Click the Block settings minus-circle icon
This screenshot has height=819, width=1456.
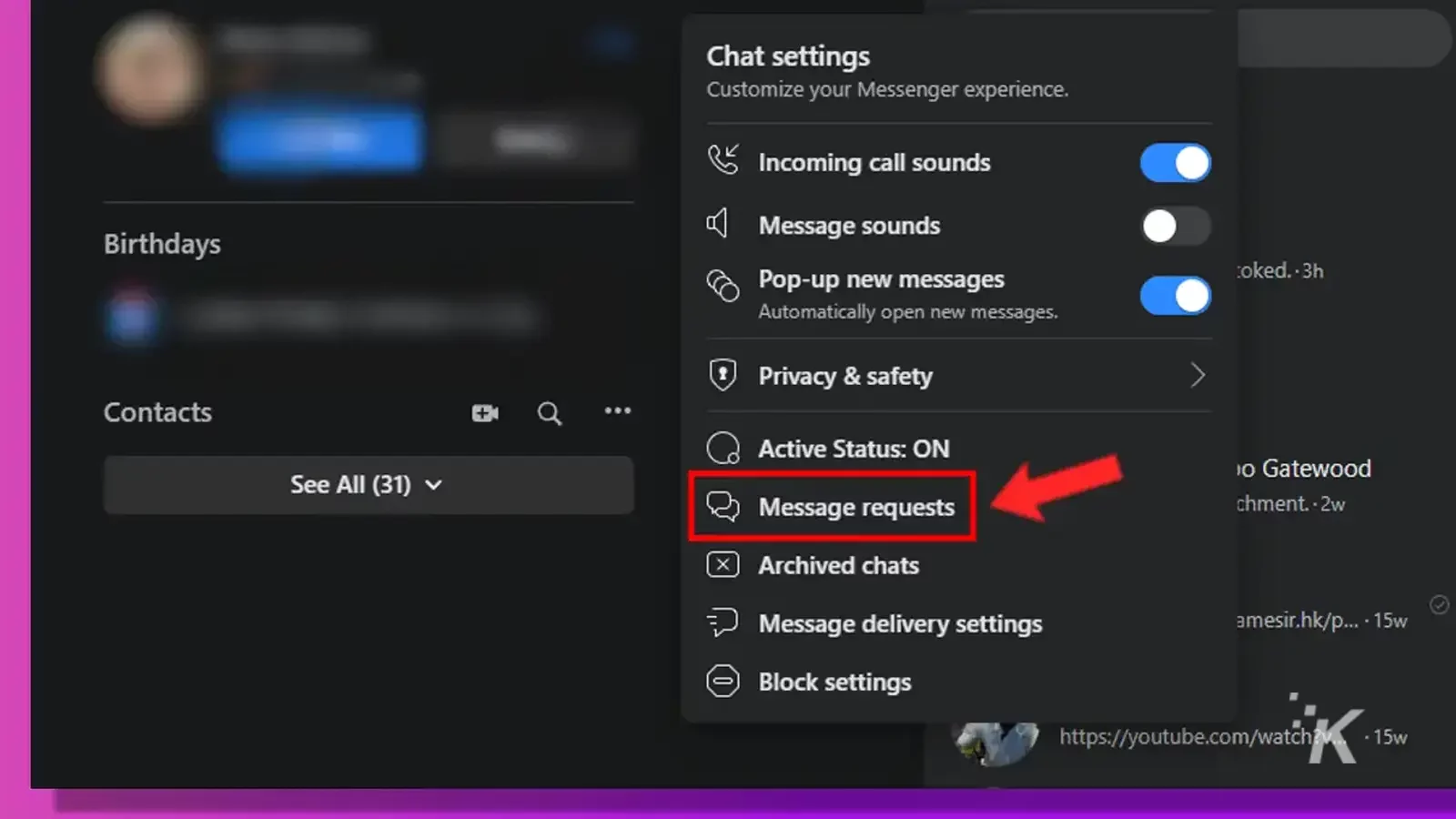(x=723, y=681)
